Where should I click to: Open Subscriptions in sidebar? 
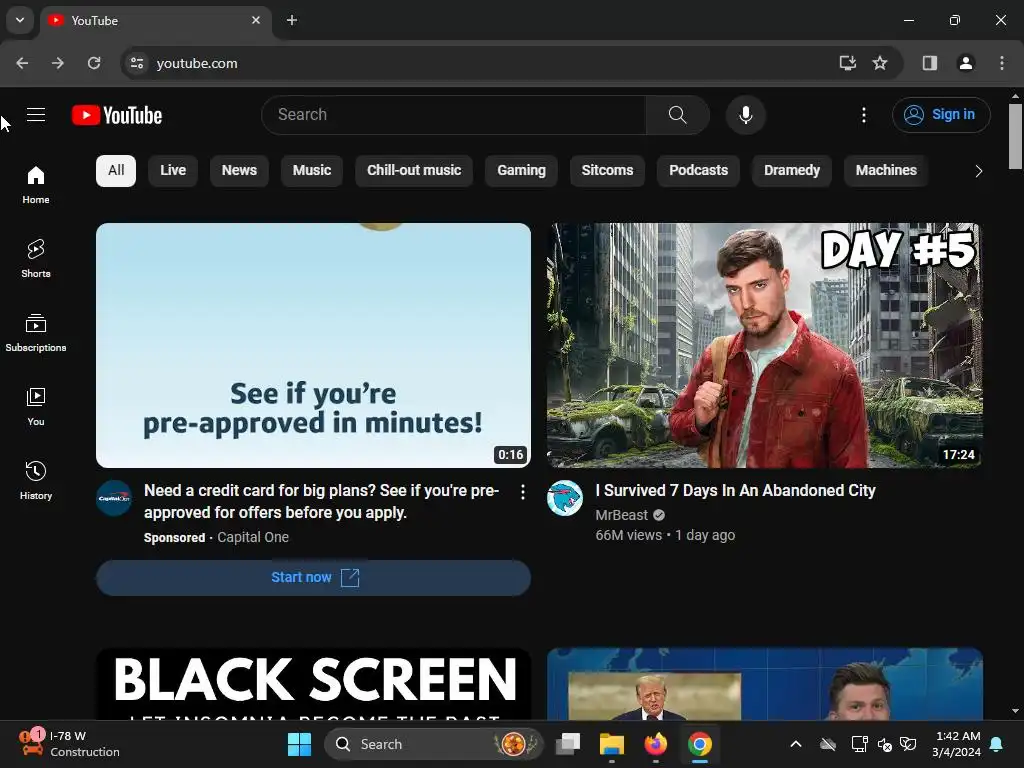point(36,332)
